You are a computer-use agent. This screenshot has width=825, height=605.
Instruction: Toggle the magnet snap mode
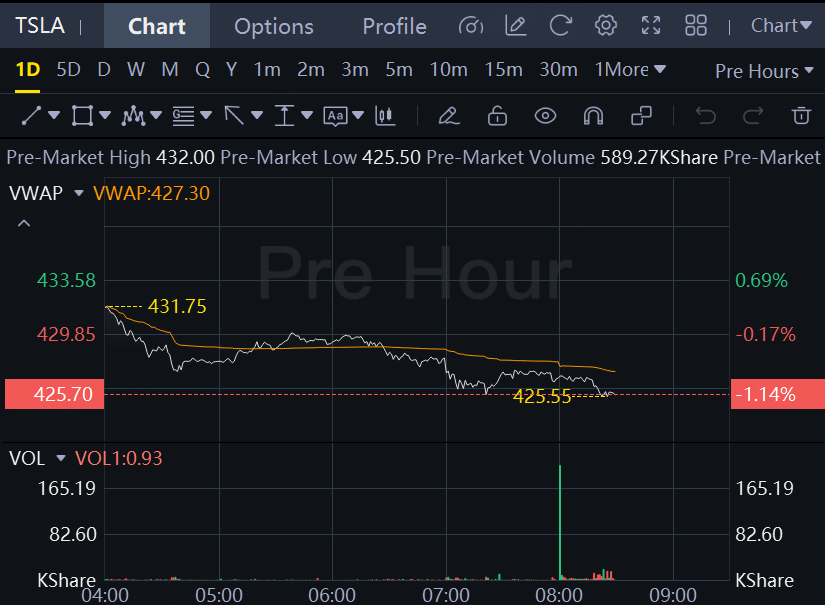pyautogui.click(x=593, y=116)
